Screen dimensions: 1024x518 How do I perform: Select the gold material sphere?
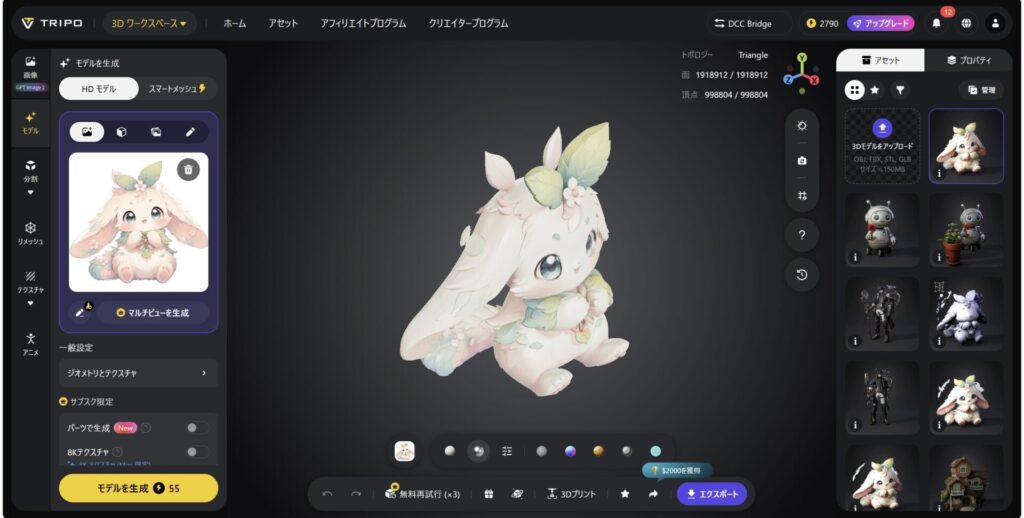[598, 451]
